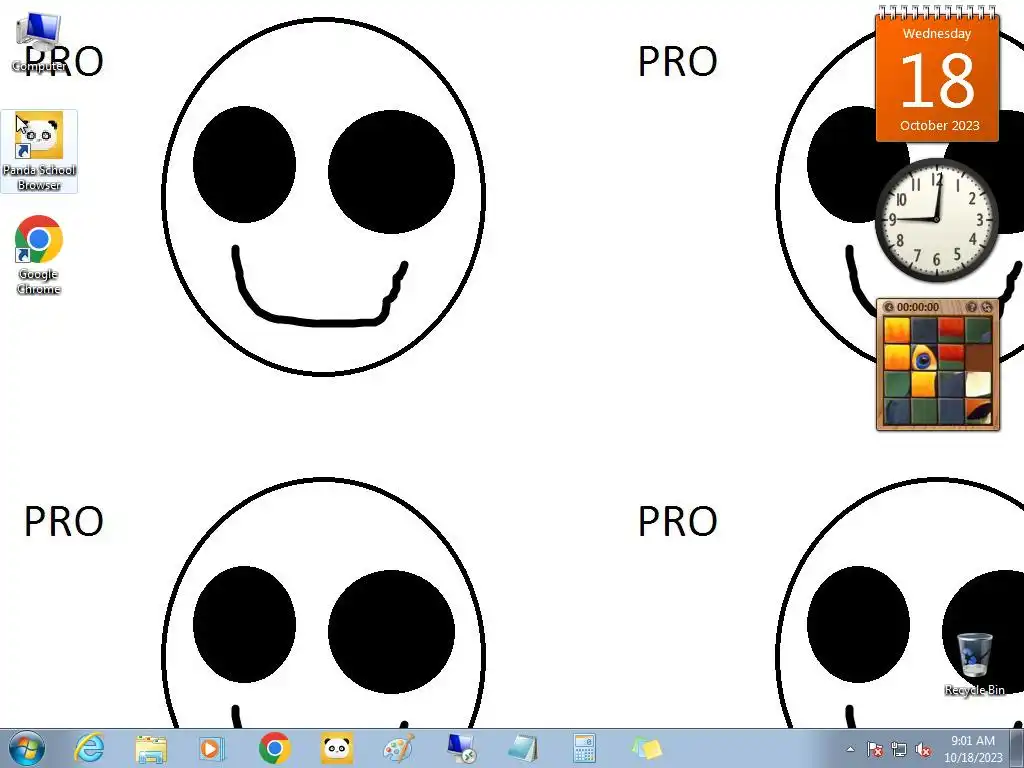The width and height of the screenshot is (1024, 768).
Task: Open Windows Explorer folder in taskbar
Action: (x=151, y=748)
